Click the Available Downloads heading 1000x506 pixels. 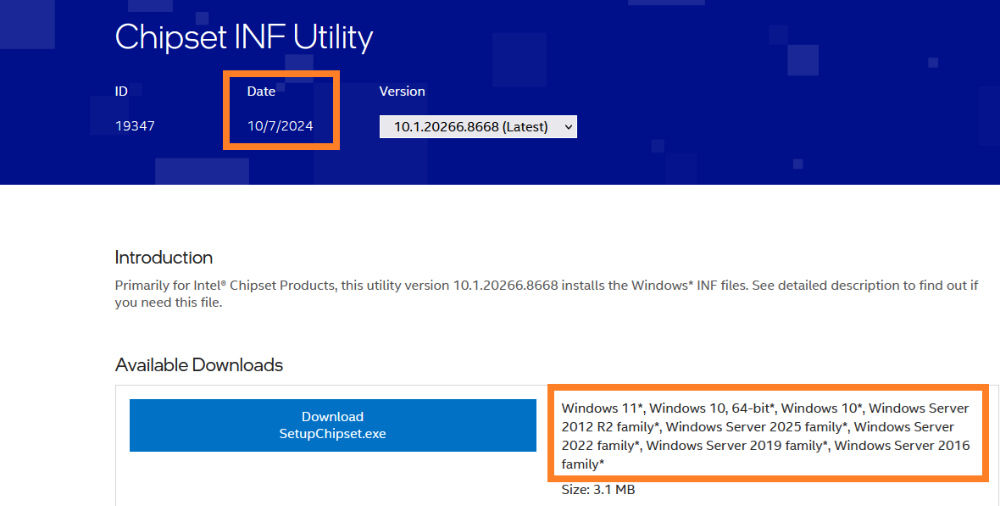[199, 365]
